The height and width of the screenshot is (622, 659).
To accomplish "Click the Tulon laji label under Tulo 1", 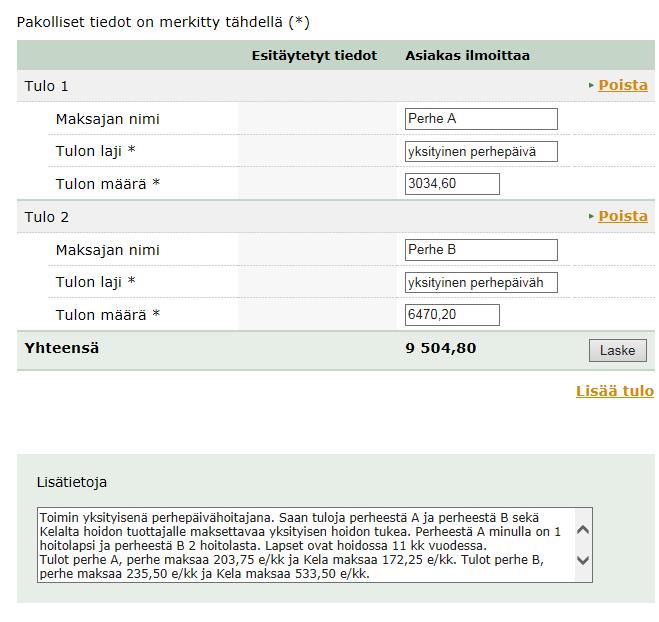I will pyautogui.click(x=95, y=151).
